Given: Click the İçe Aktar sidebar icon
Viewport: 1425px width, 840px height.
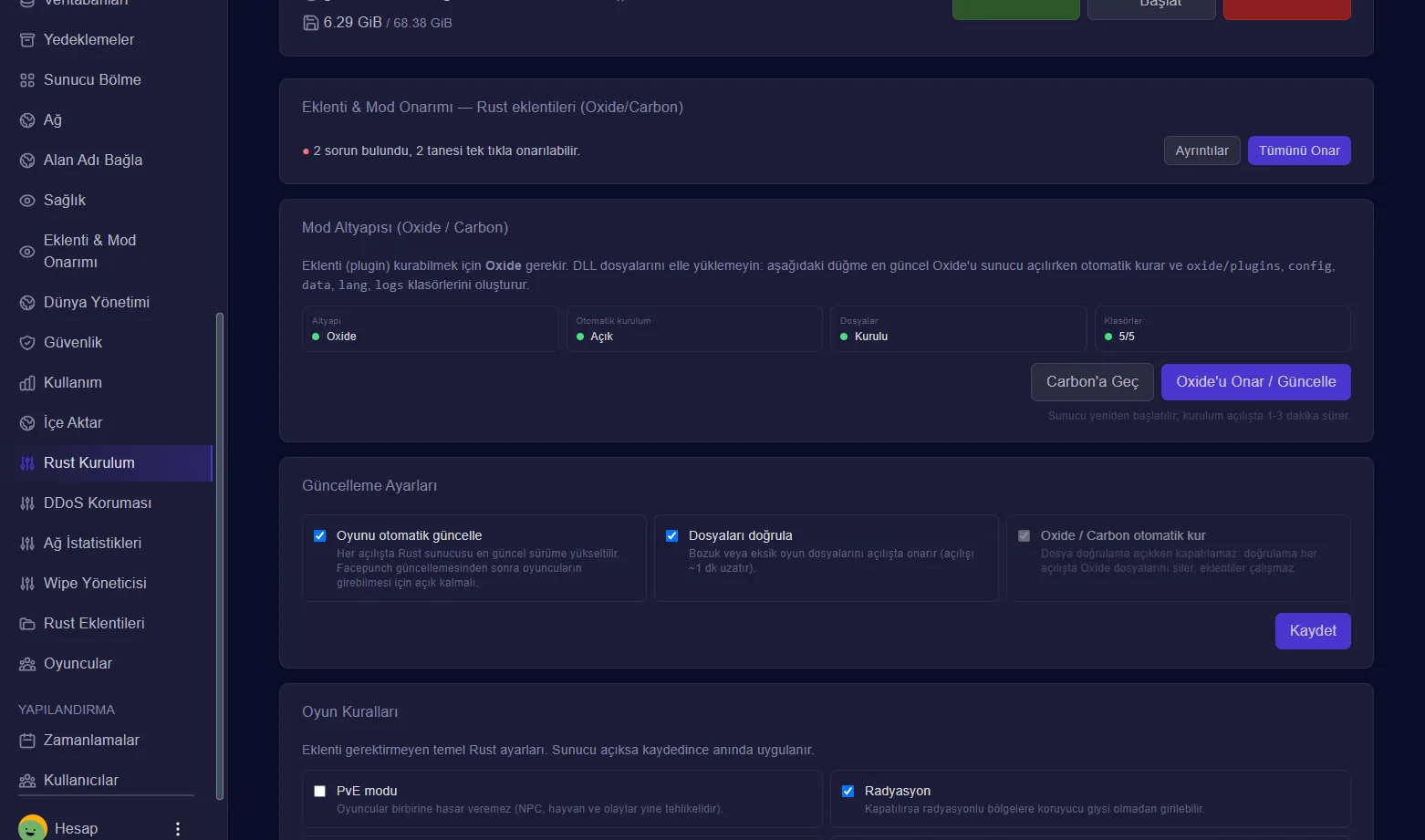Looking at the screenshot, I should [27, 423].
